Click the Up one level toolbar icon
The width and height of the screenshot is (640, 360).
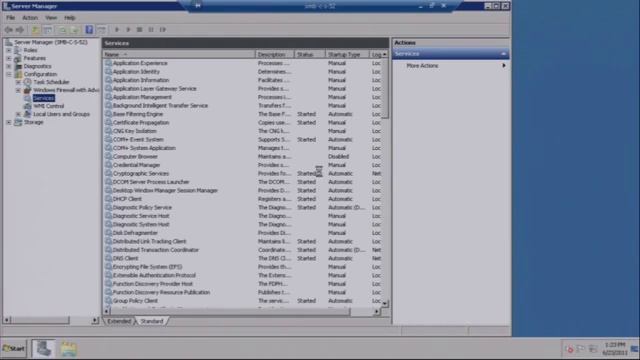coord(36,30)
